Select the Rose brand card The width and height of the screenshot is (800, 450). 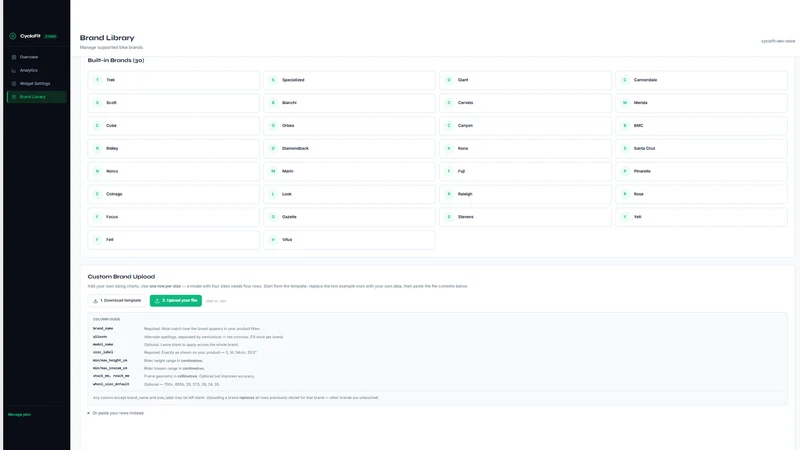click(701, 194)
